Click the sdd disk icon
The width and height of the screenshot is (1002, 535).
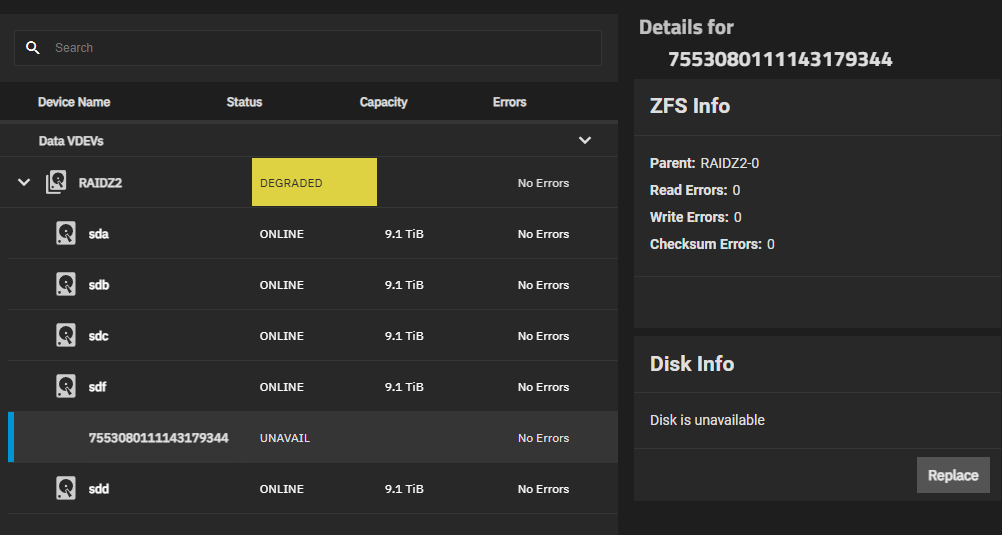65,488
